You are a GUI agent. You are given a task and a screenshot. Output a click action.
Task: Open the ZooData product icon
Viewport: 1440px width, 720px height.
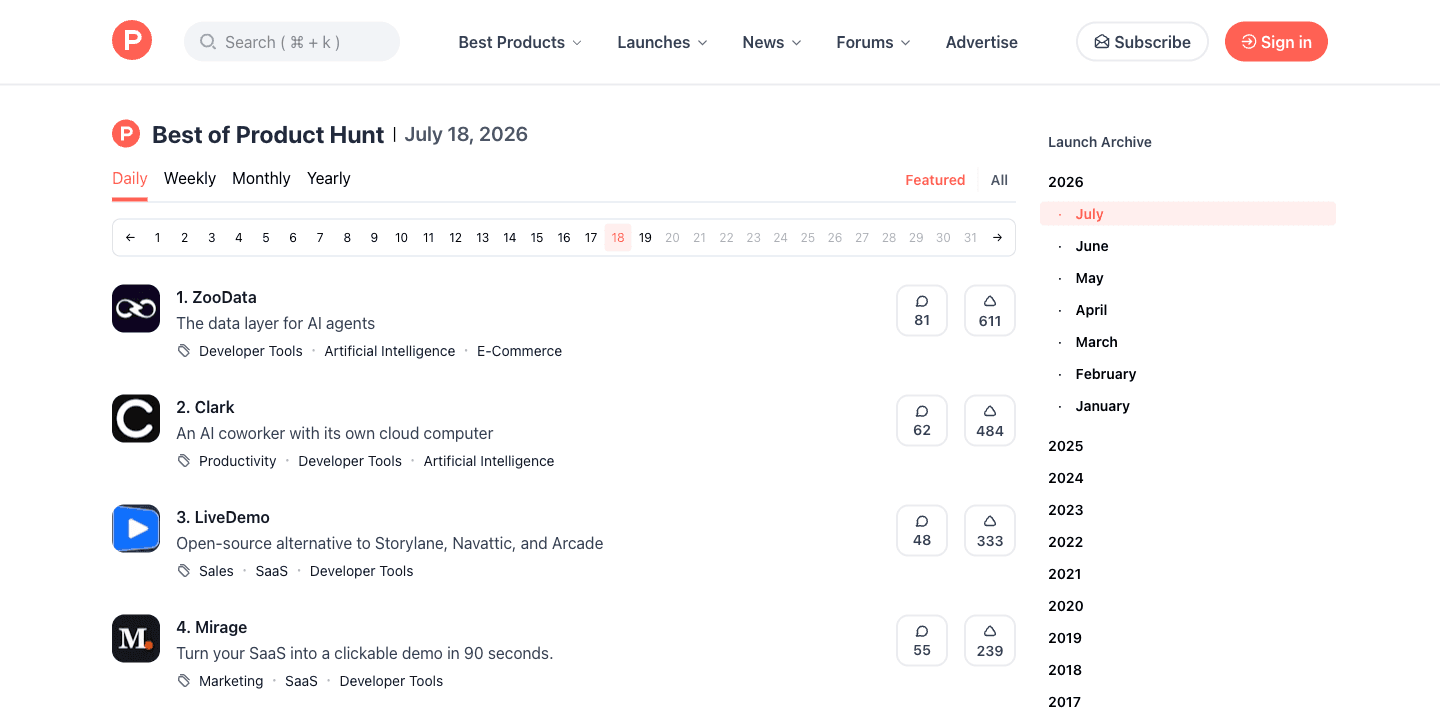click(x=136, y=308)
